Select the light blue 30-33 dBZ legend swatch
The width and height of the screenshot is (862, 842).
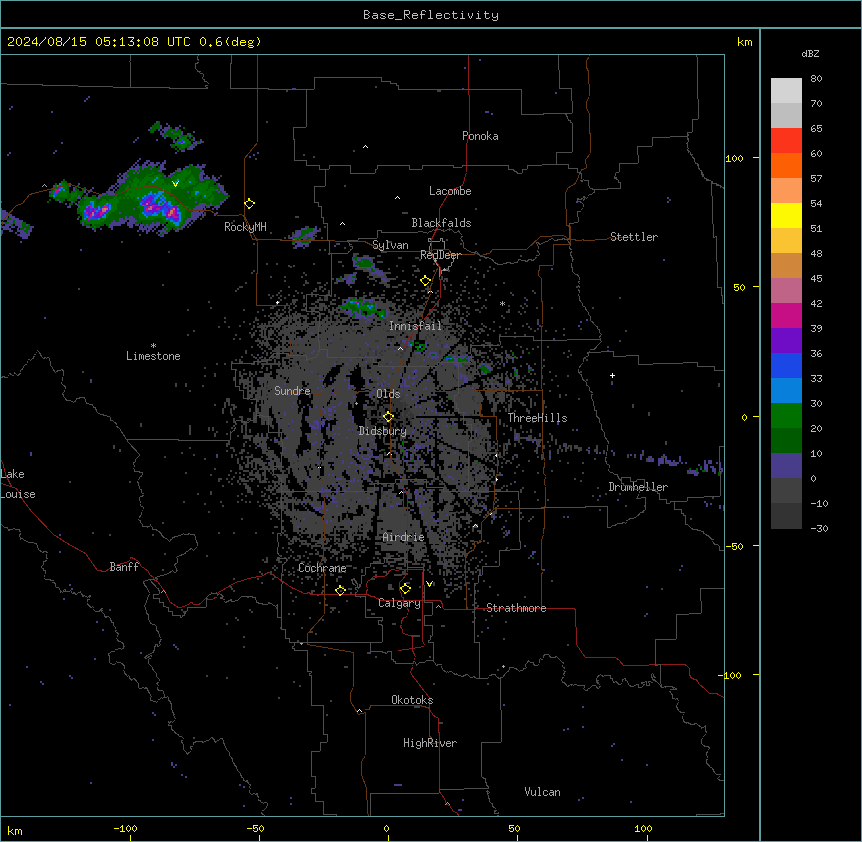point(786,391)
